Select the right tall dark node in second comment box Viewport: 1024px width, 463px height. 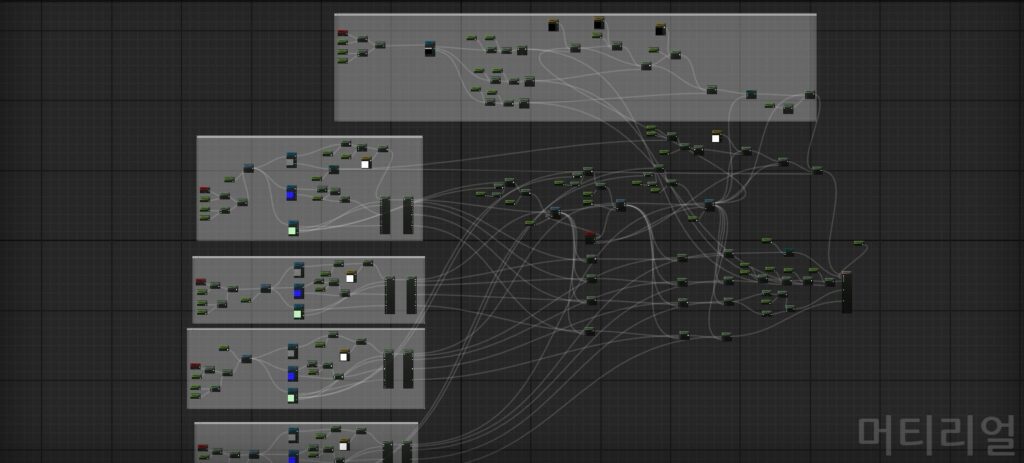click(408, 216)
